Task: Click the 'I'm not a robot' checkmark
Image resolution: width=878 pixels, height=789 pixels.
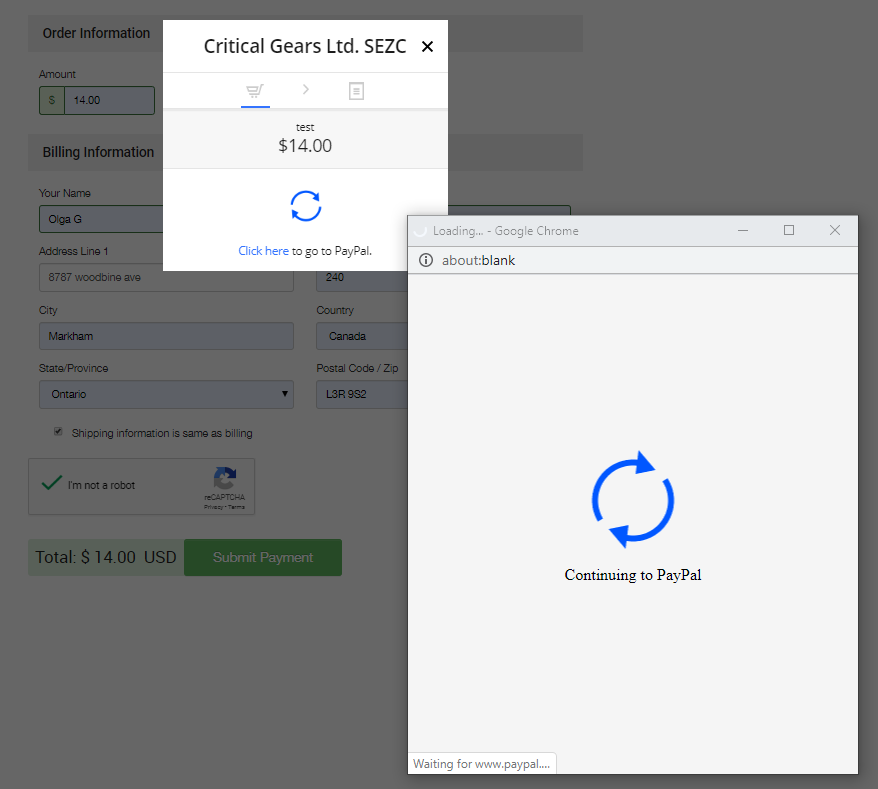Action: [x=52, y=483]
